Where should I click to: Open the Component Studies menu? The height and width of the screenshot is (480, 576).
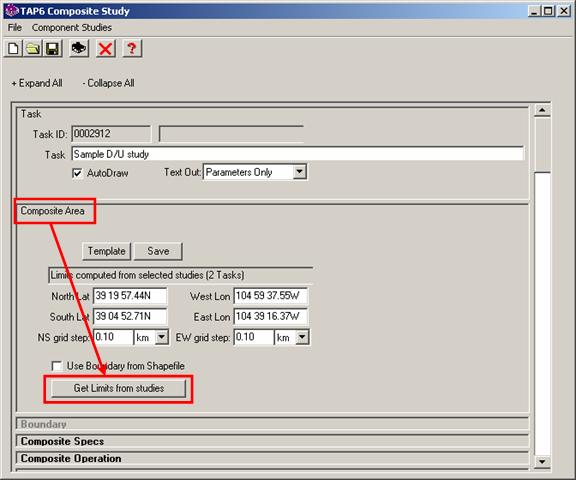72,28
